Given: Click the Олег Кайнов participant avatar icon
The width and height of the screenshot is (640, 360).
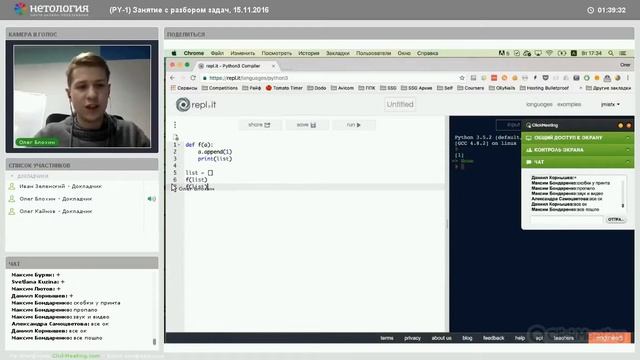Looking at the screenshot, I should tap(12, 211).
